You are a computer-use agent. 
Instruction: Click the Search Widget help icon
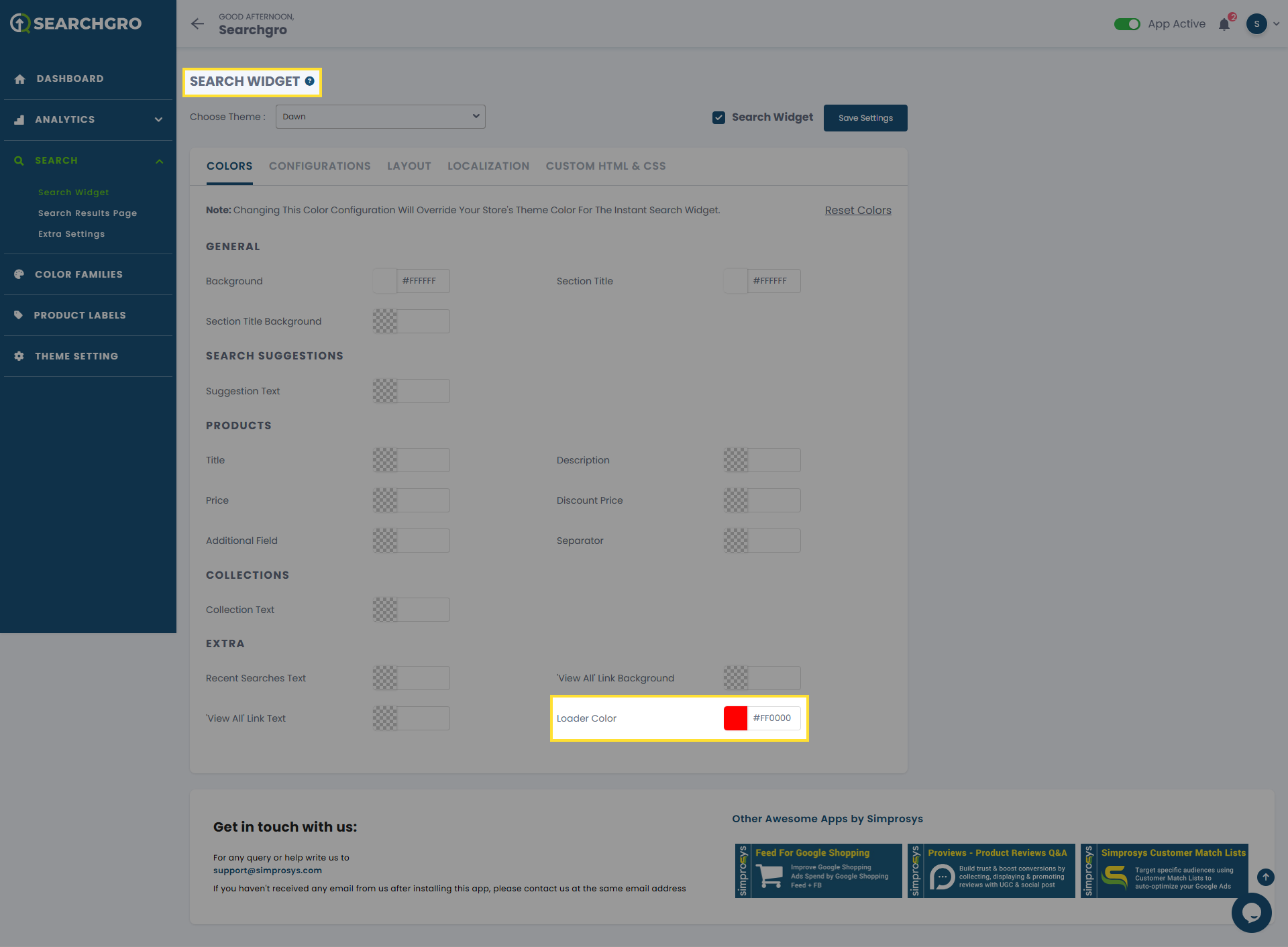pos(310,81)
